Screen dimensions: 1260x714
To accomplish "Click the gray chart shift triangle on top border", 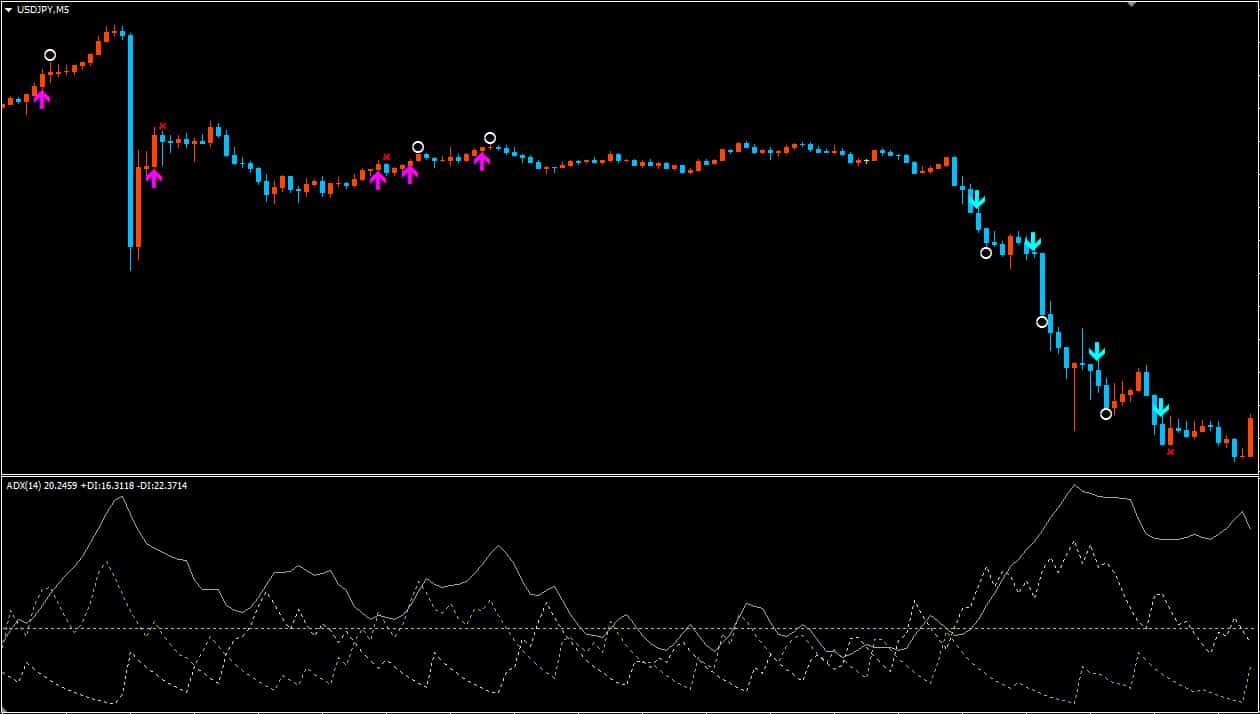I will 1131,4.
